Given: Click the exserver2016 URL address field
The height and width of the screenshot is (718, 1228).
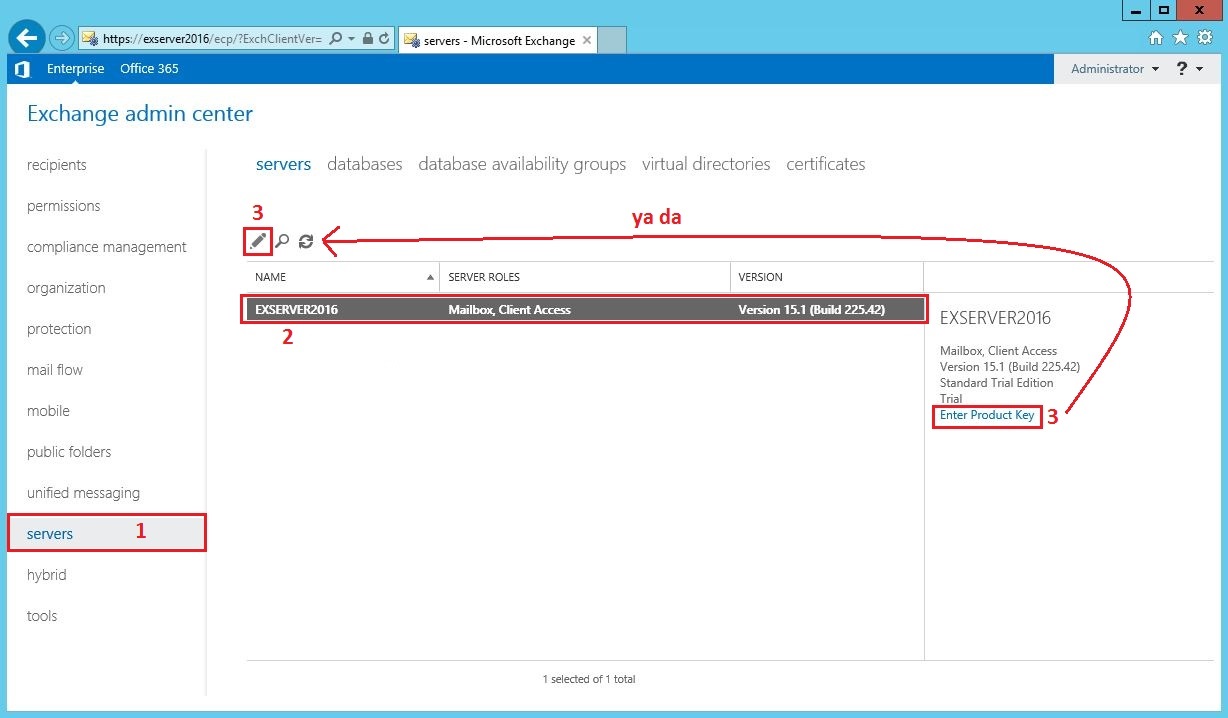Looking at the screenshot, I should click(x=212, y=39).
